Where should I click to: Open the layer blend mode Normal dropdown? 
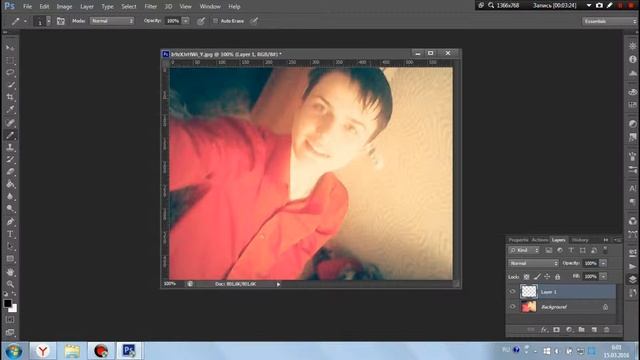[x=533, y=263]
